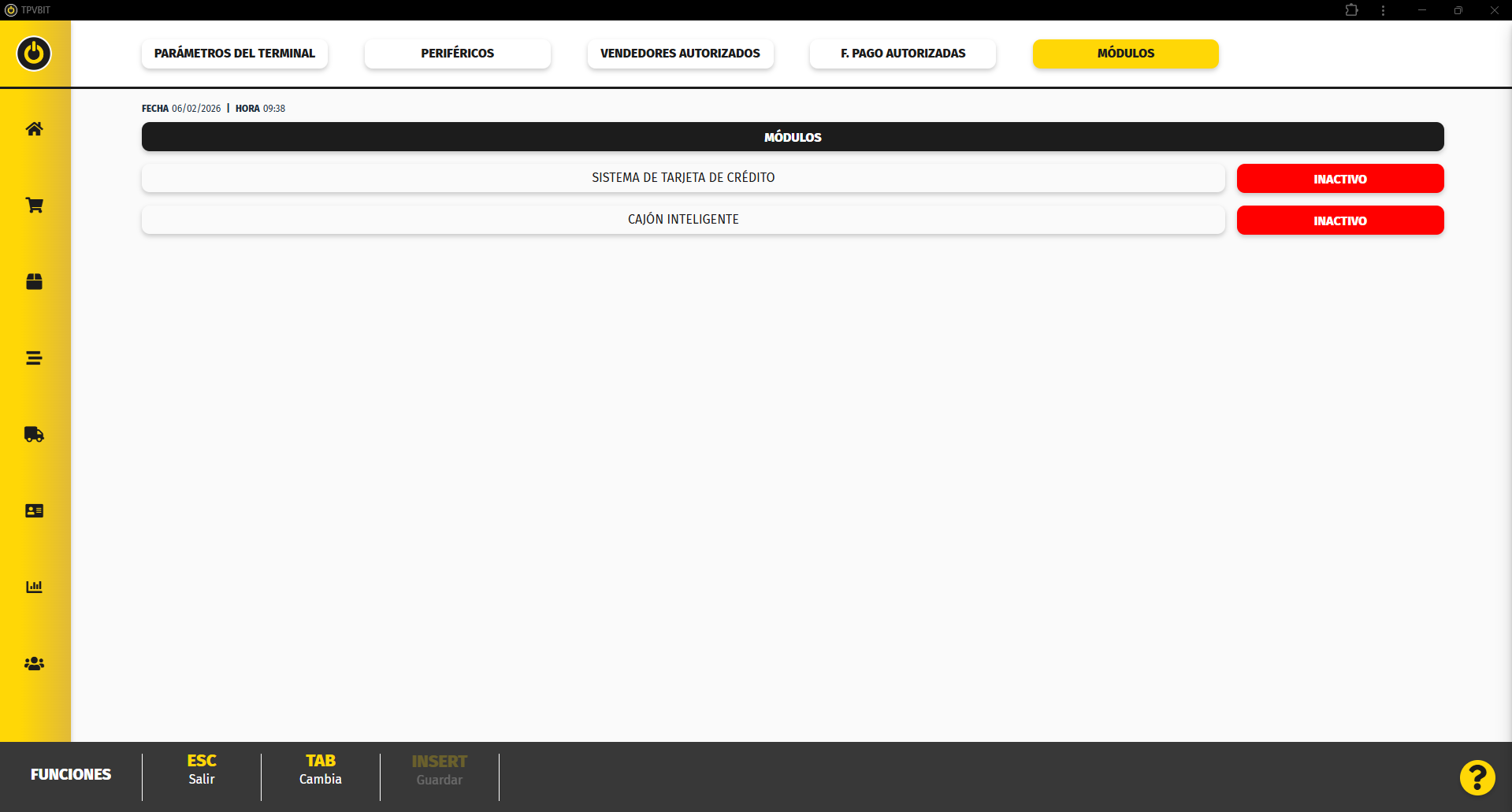
Task: Click the power logo icon
Action: tap(34, 54)
